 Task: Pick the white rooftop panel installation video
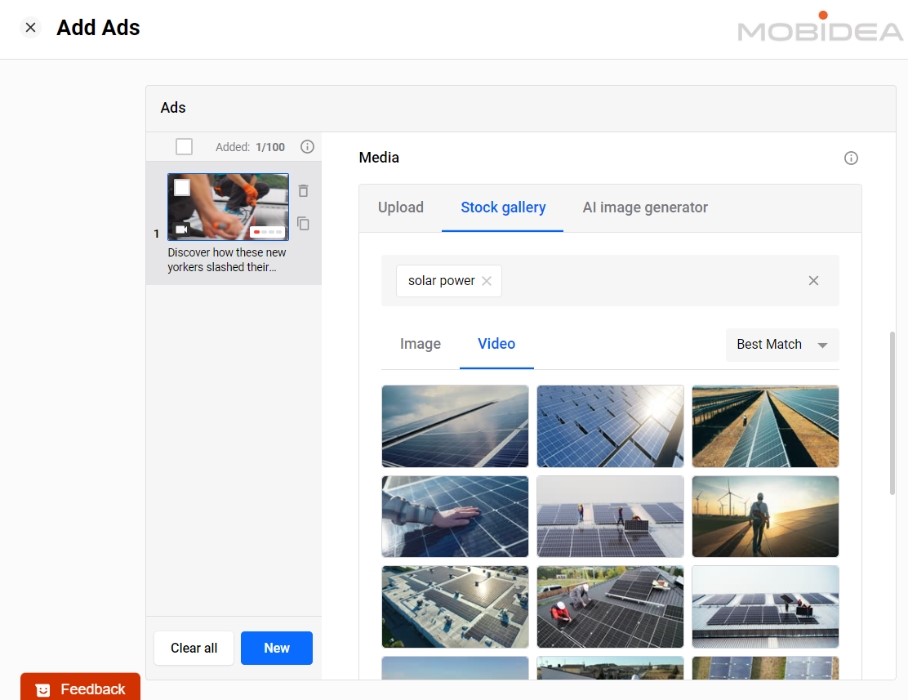pyautogui.click(x=765, y=607)
